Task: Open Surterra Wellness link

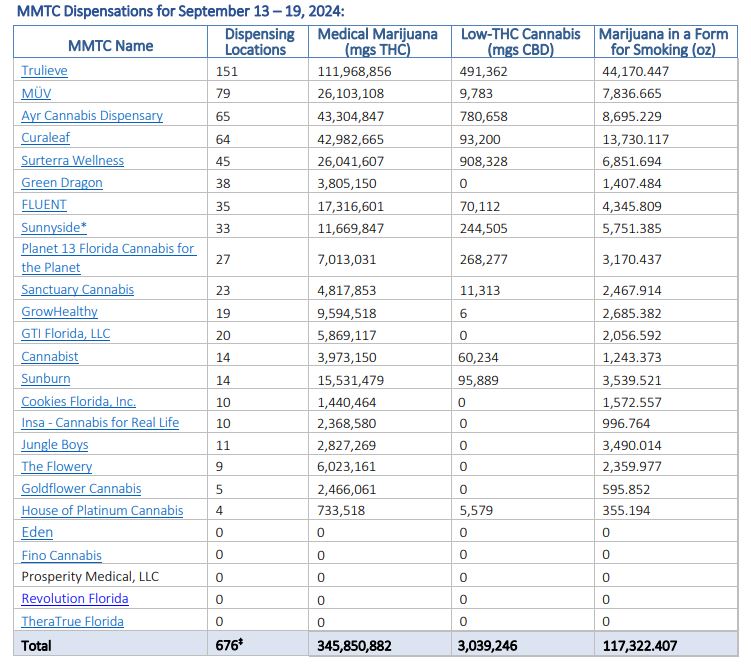Action: 73,160
